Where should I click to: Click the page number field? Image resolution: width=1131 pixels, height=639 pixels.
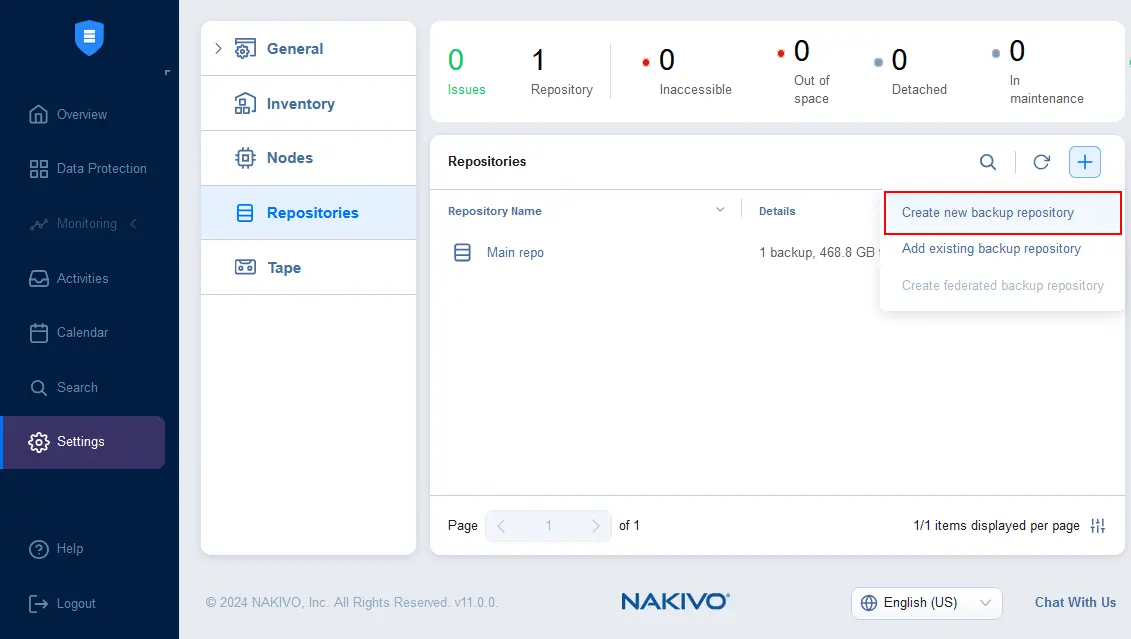(x=548, y=526)
